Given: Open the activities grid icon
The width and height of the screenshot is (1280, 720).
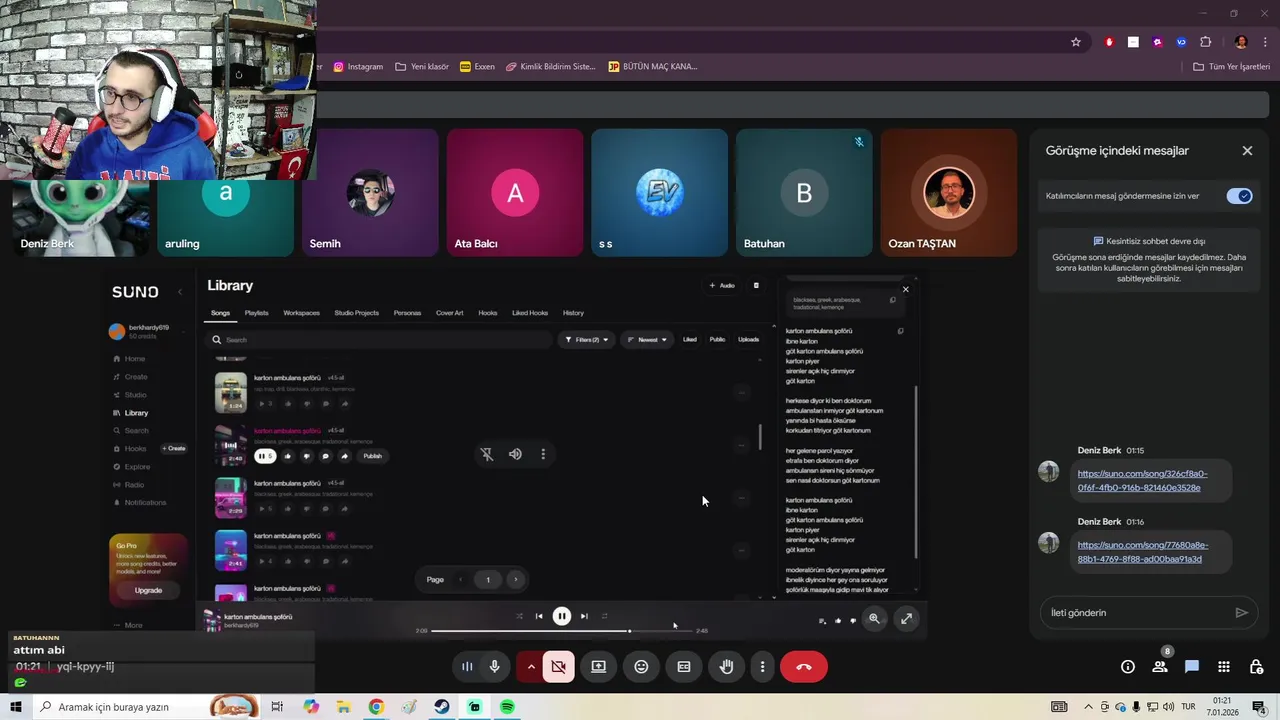Looking at the screenshot, I should click(1224, 667).
